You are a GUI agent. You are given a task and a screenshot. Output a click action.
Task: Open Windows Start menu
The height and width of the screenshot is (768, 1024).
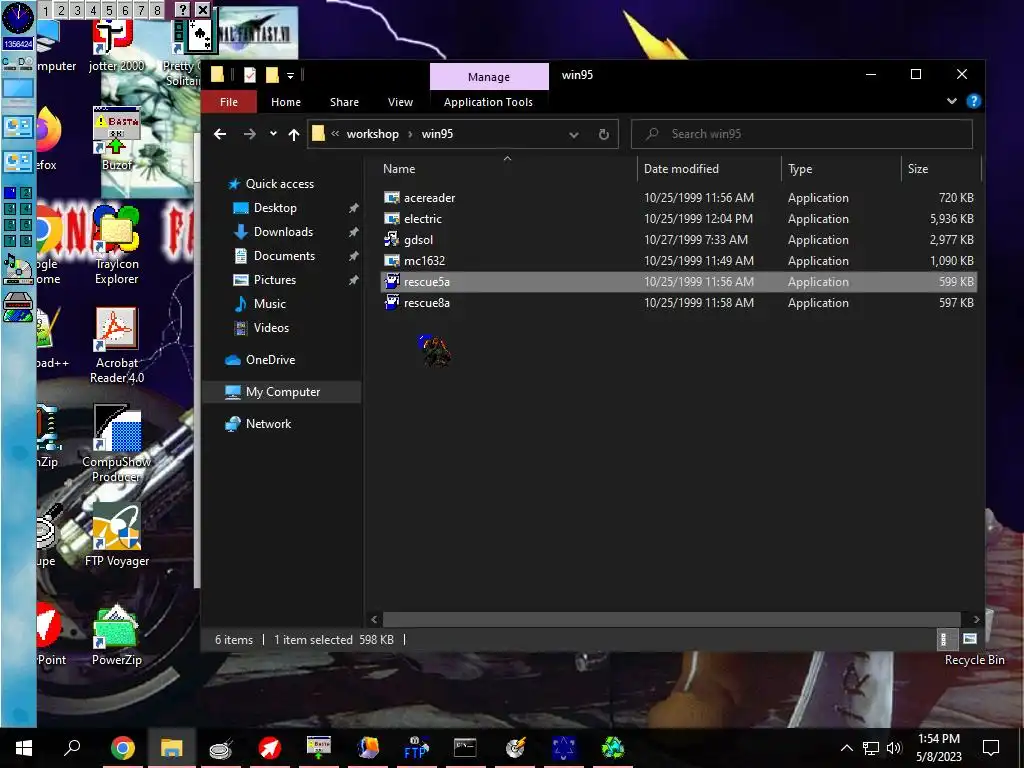[24, 748]
